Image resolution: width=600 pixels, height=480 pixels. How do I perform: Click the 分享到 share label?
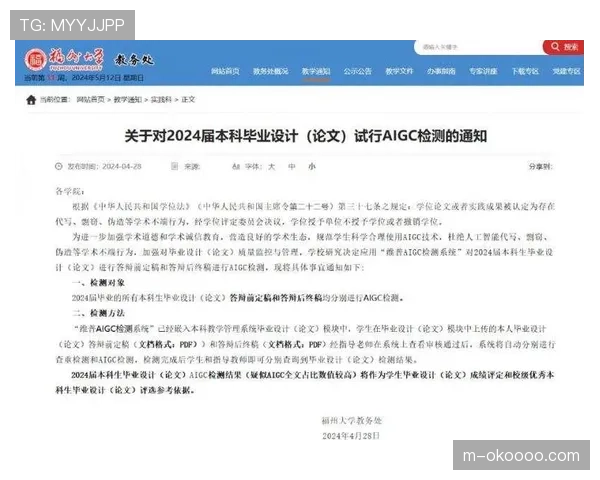coord(541,167)
